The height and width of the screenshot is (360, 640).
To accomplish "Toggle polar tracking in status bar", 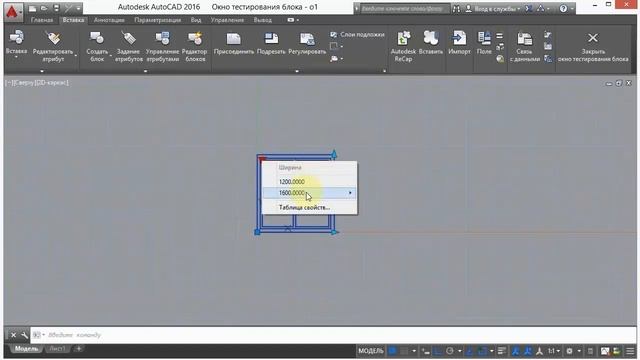I will click(x=450, y=351).
